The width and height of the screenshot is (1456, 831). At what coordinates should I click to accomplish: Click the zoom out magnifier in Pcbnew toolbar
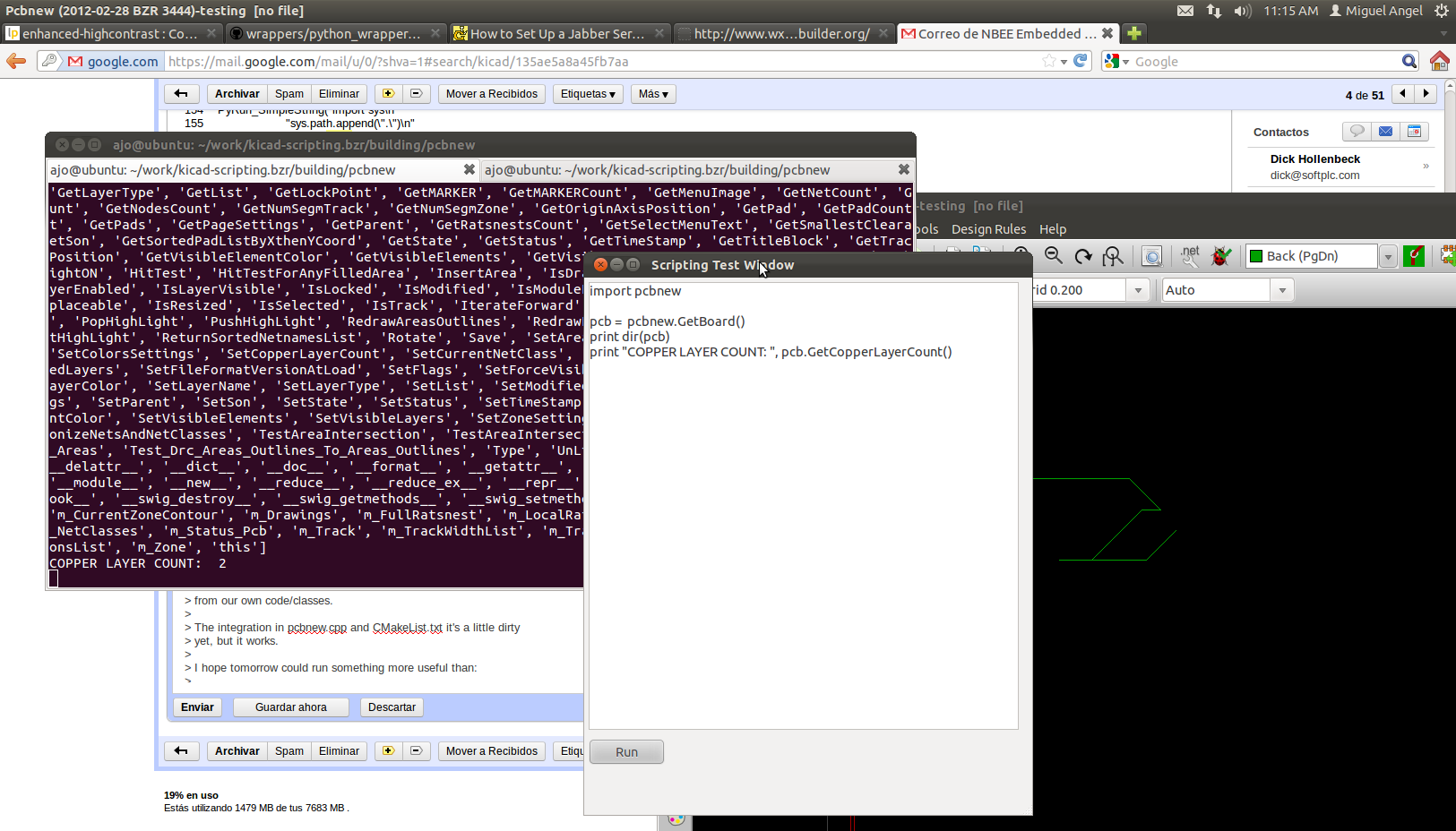(x=1054, y=256)
